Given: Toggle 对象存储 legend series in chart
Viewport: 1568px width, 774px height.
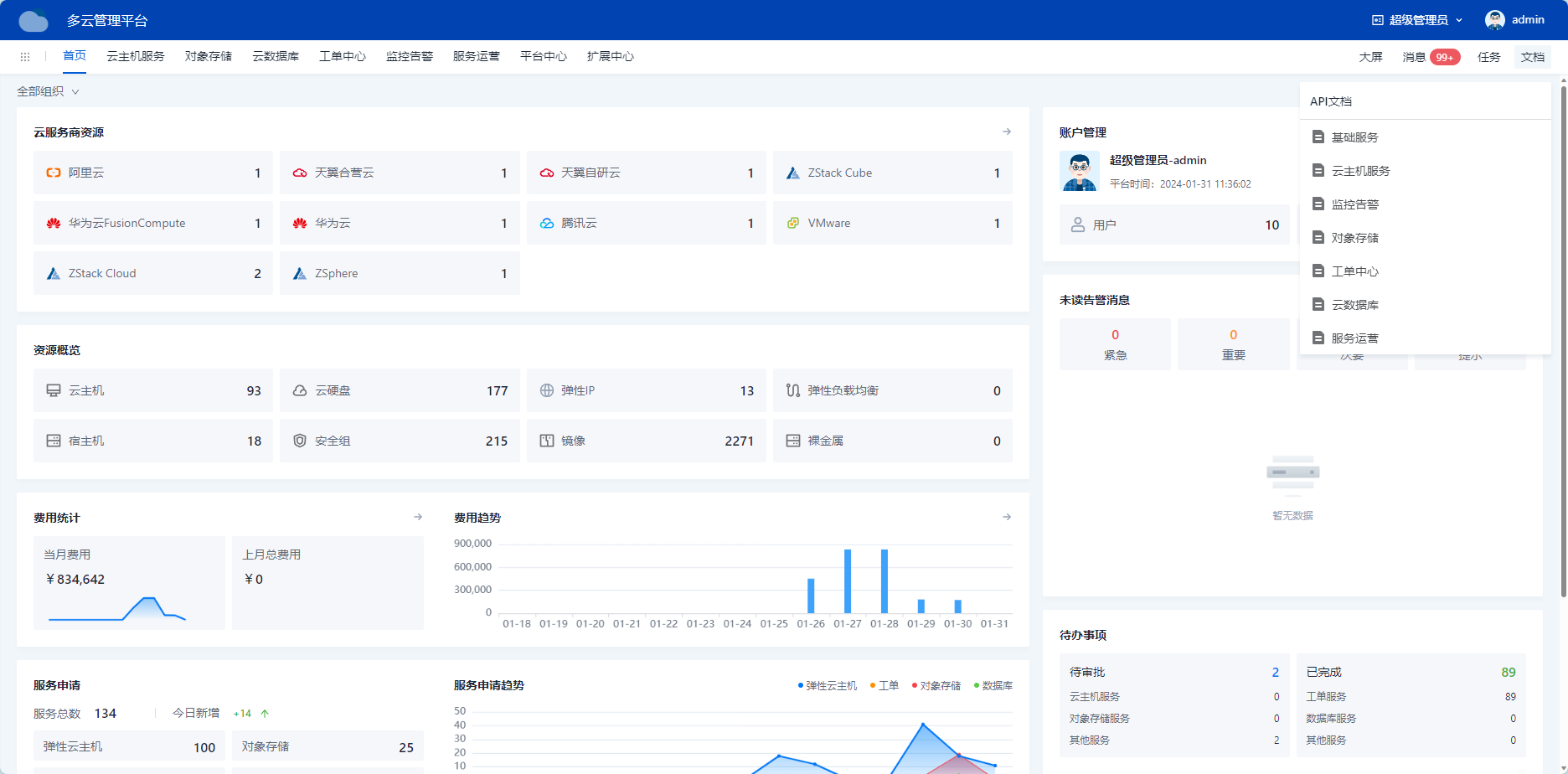Looking at the screenshot, I should click(x=936, y=686).
